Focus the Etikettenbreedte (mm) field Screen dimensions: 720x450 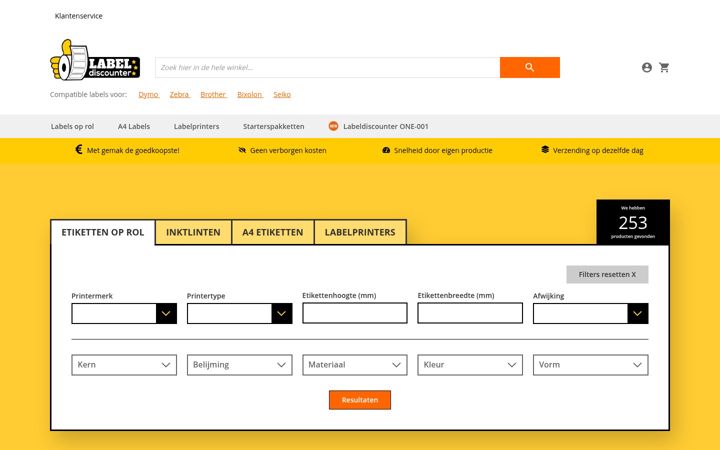[x=470, y=313]
